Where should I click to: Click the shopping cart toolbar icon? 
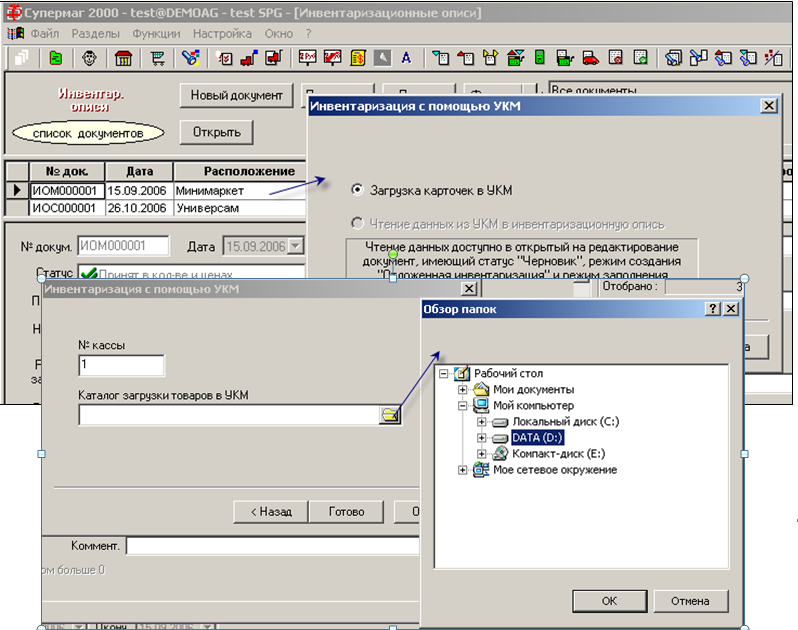(x=158, y=59)
